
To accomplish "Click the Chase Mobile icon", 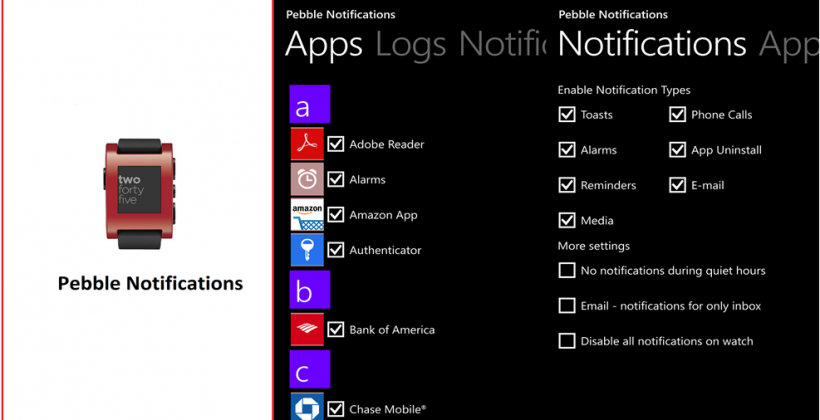I will (x=307, y=408).
